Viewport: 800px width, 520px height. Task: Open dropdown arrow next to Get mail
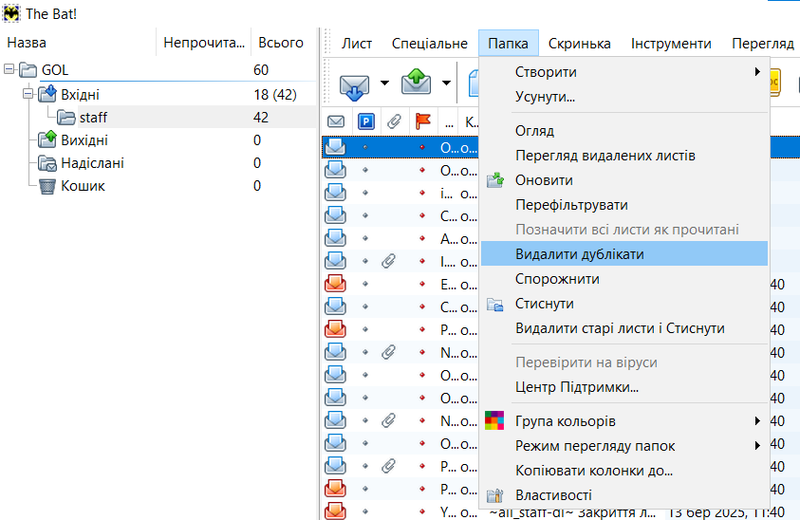[x=384, y=83]
